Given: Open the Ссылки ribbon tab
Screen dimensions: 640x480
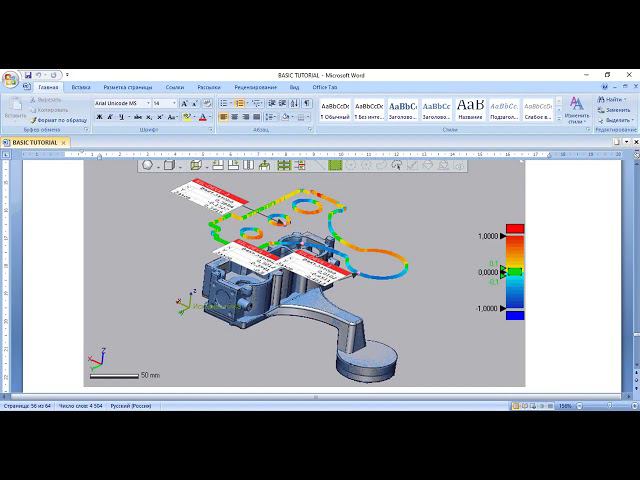Looking at the screenshot, I should point(175,87).
